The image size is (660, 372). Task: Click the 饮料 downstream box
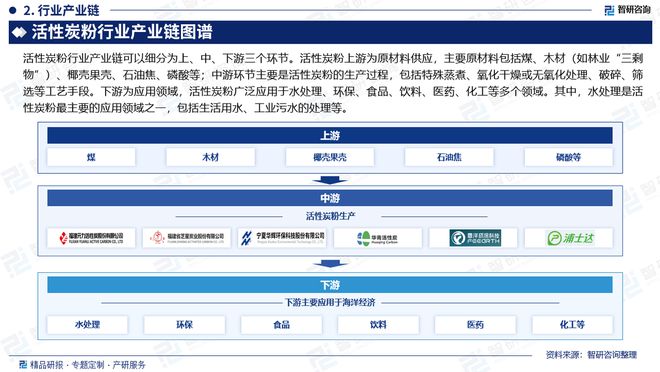(378, 324)
